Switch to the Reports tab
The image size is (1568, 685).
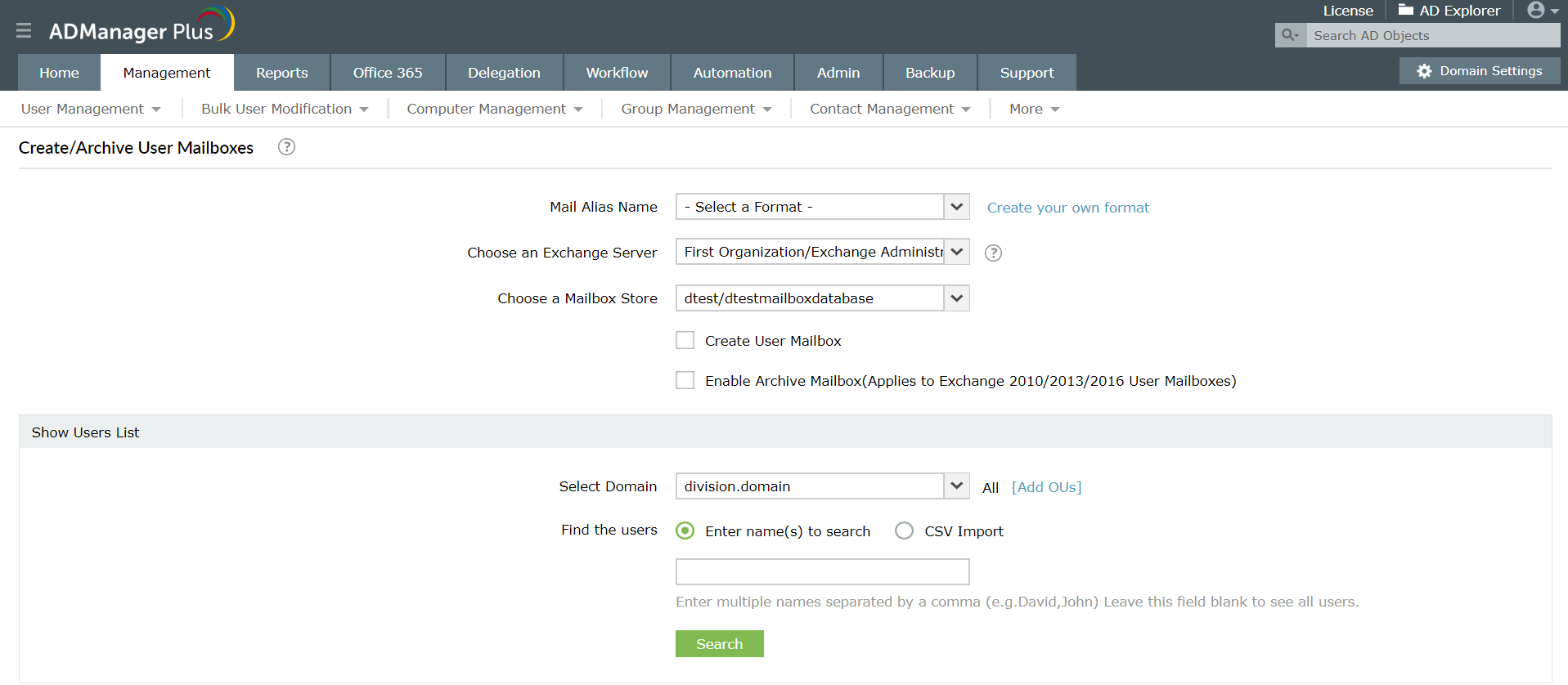[281, 73]
